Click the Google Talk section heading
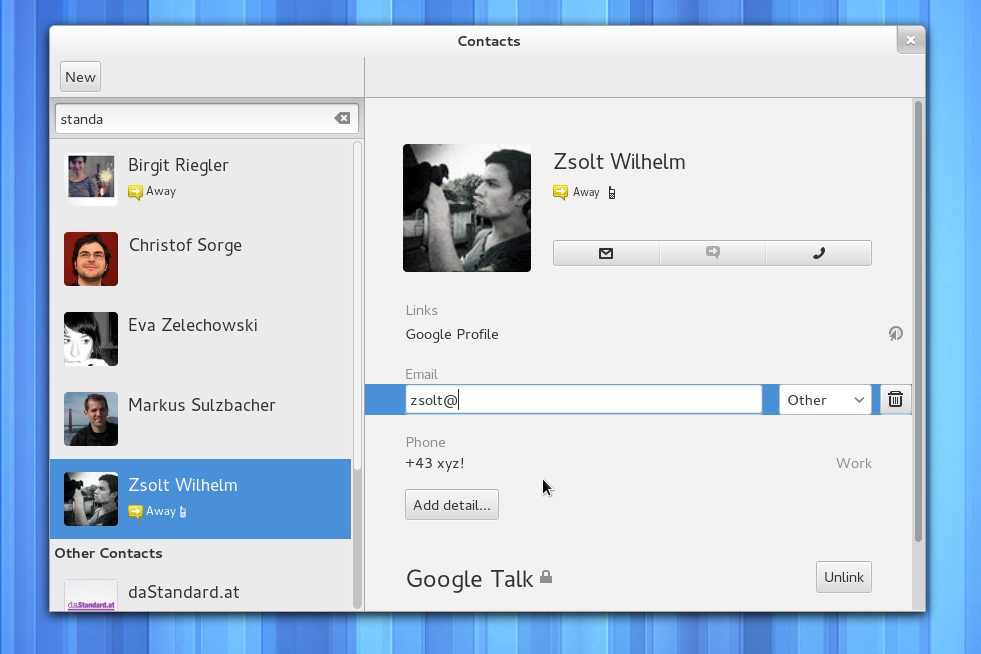The image size is (981, 654). coord(469,579)
